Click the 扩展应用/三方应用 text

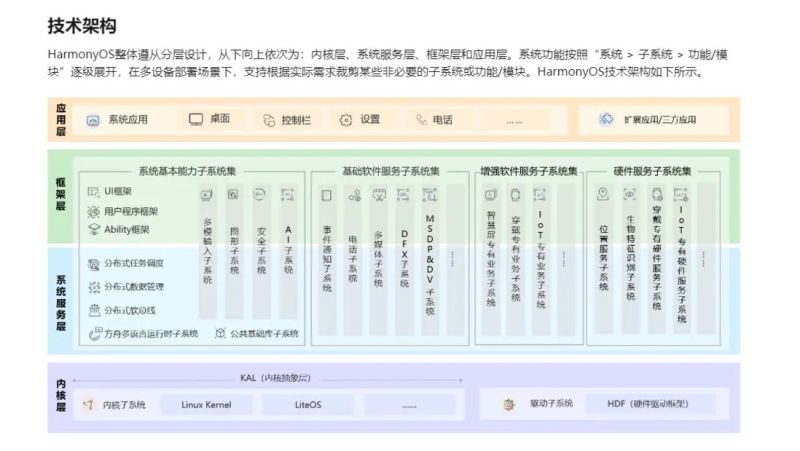pos(660,120)
